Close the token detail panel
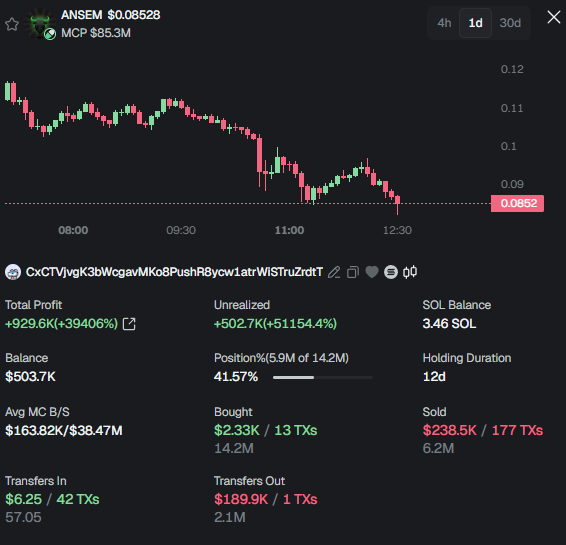This screenshot has width=566, height=545. [x=554, y=17]
